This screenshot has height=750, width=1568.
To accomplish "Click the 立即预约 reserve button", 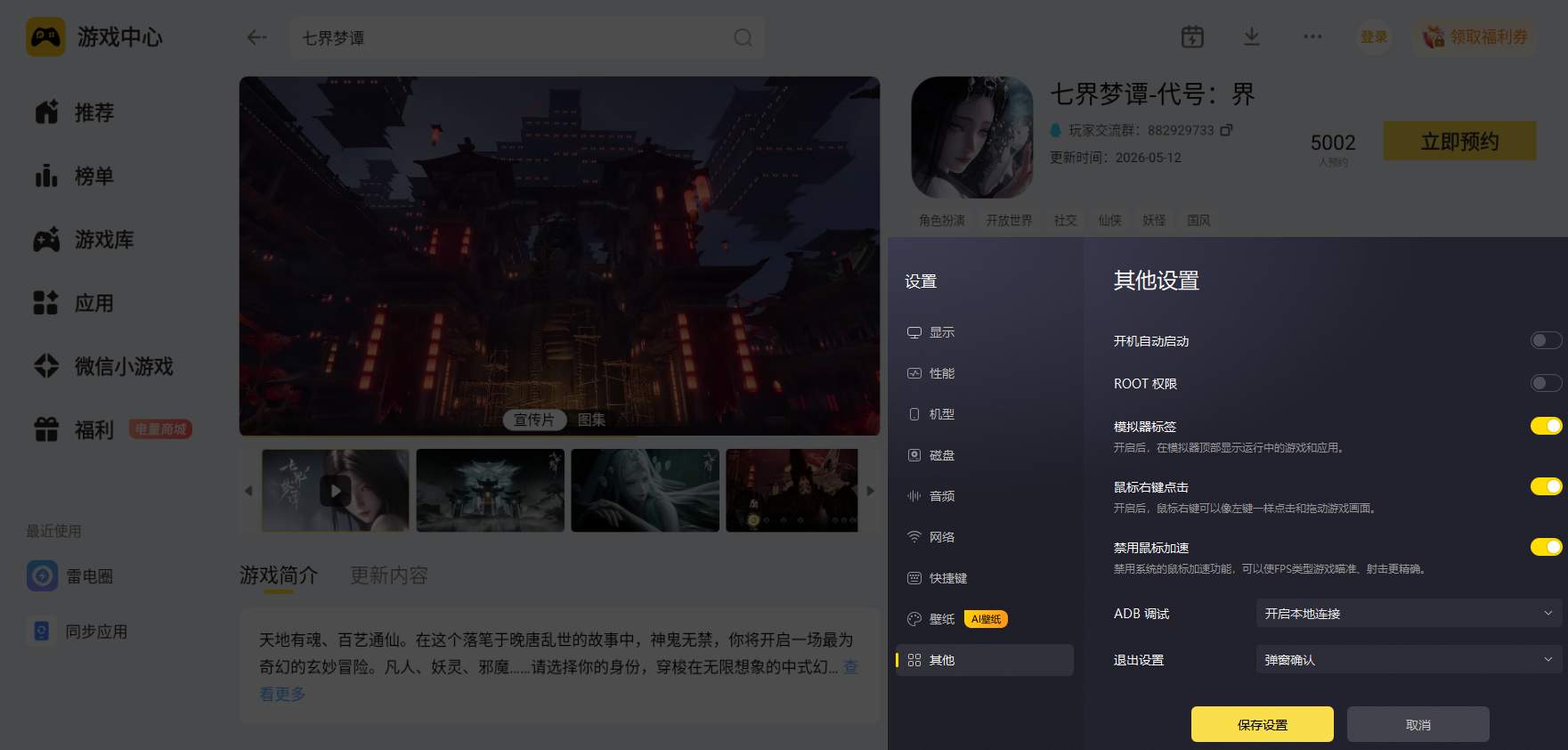I will click(x=1459, y=141).
